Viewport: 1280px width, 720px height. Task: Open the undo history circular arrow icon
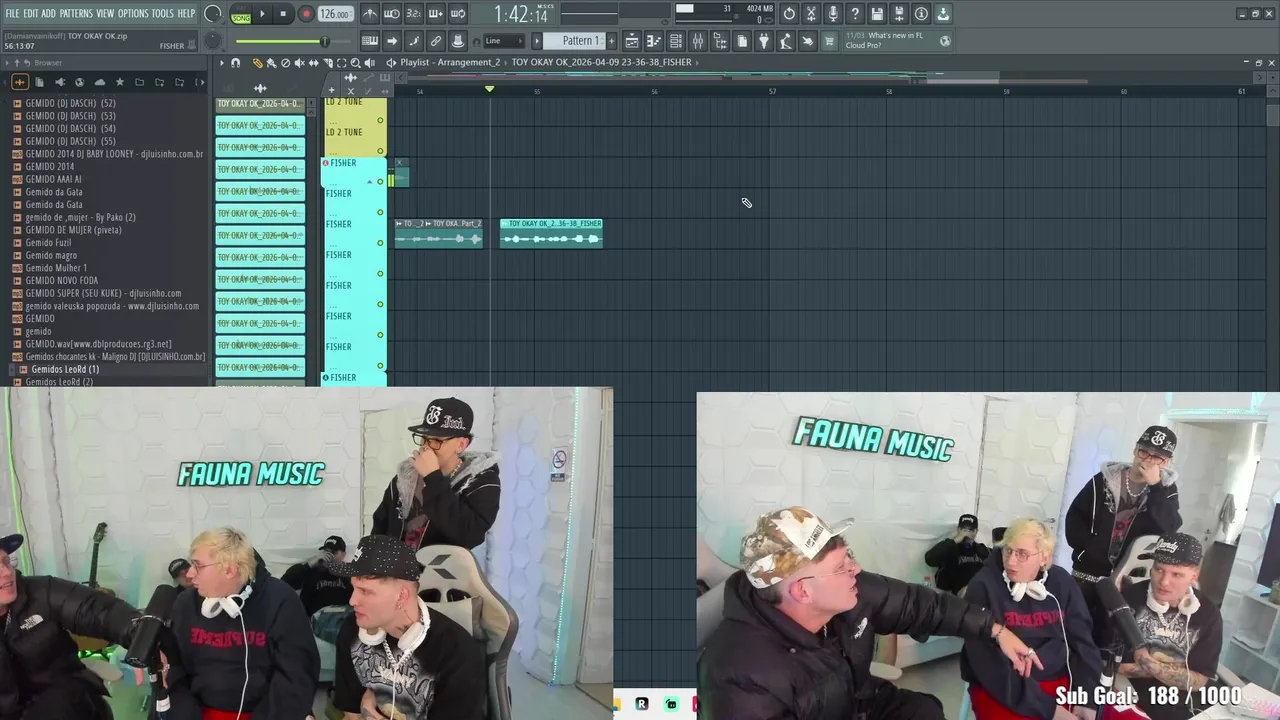789,14
